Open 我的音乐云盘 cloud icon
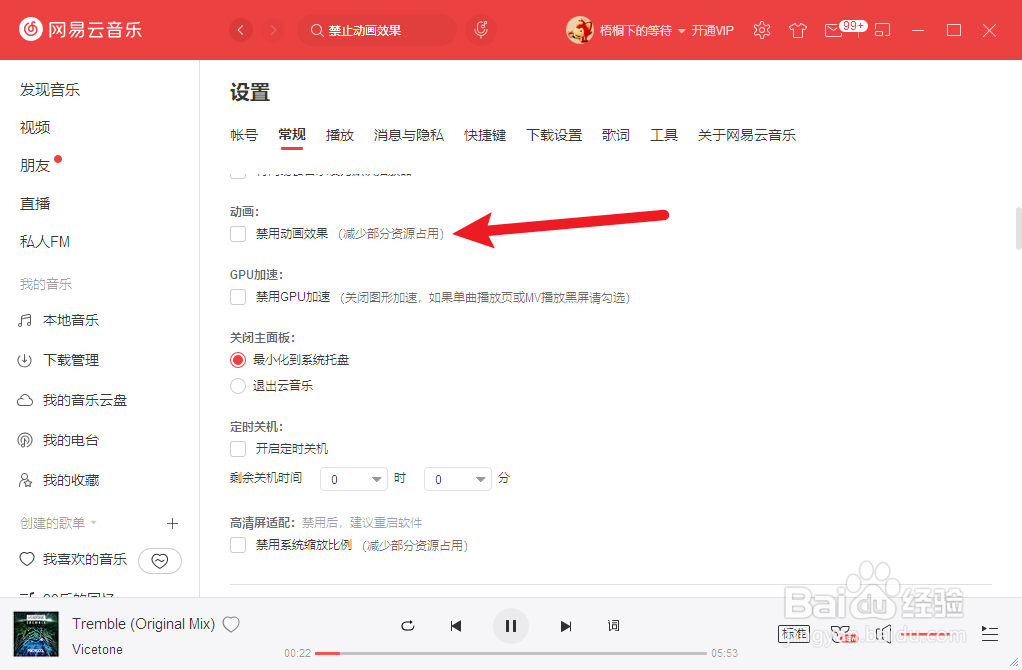The width and height of the screenshot is (1022, 670). (25, 400)
